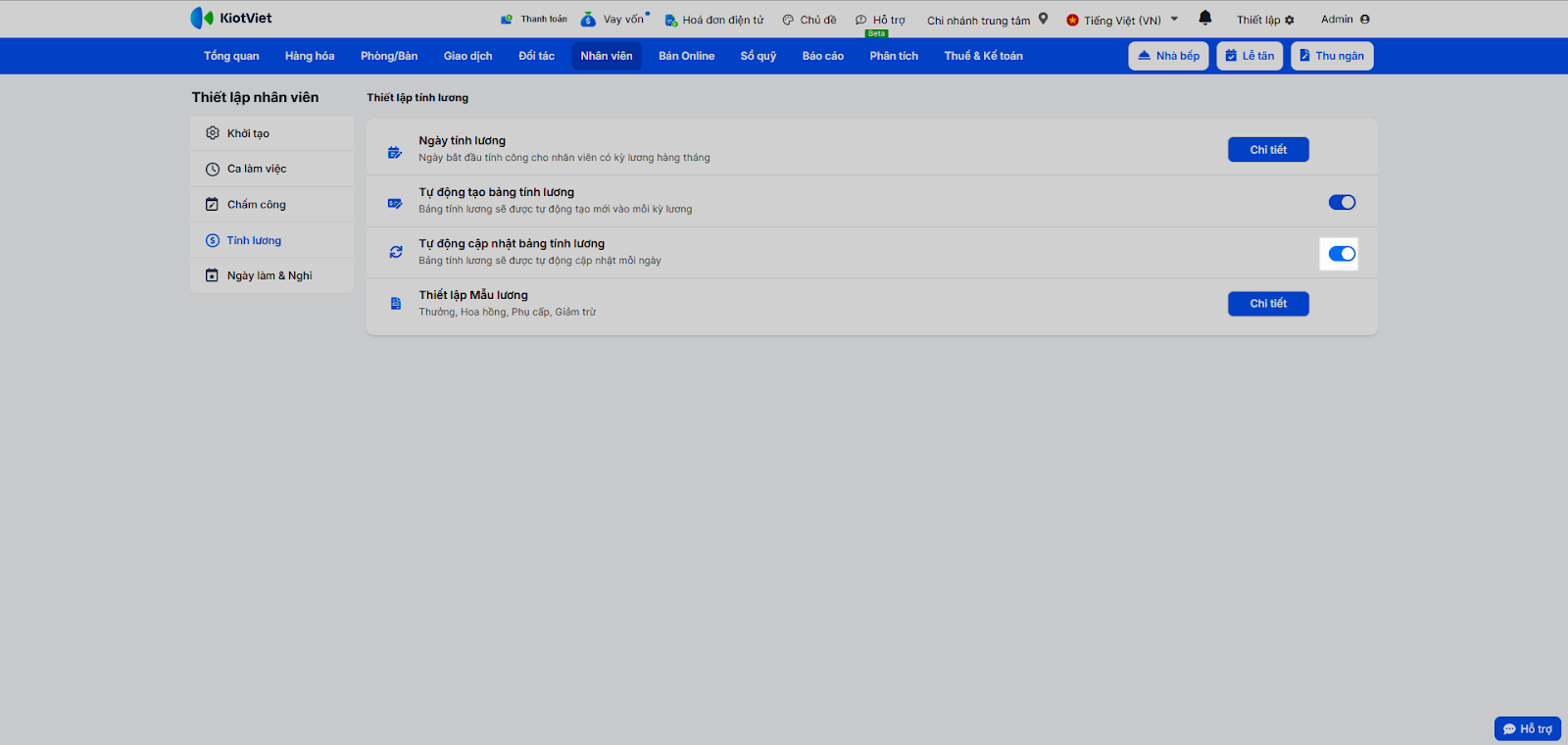Click the Vietnam flag icon

(x=1073, y=20)
